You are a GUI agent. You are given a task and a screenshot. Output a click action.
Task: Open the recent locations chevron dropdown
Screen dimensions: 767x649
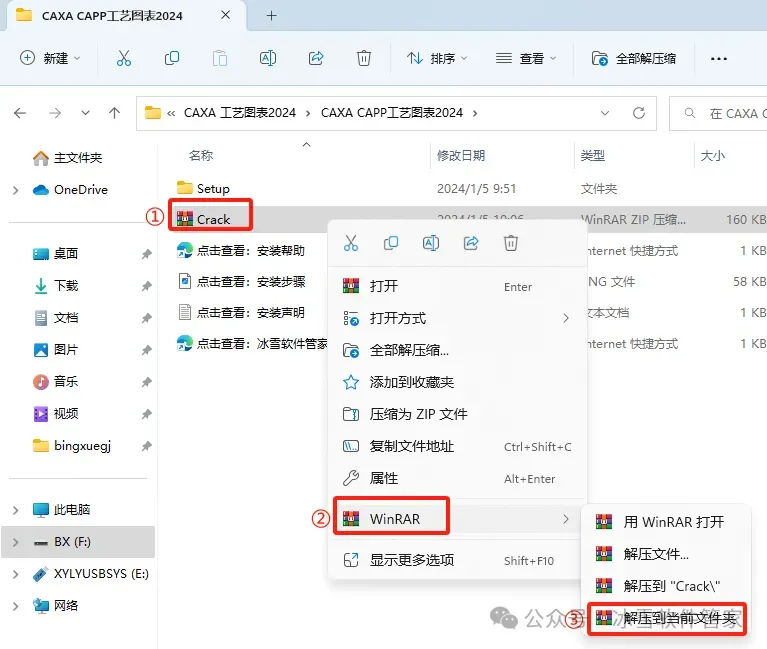(x=86, y=113)
